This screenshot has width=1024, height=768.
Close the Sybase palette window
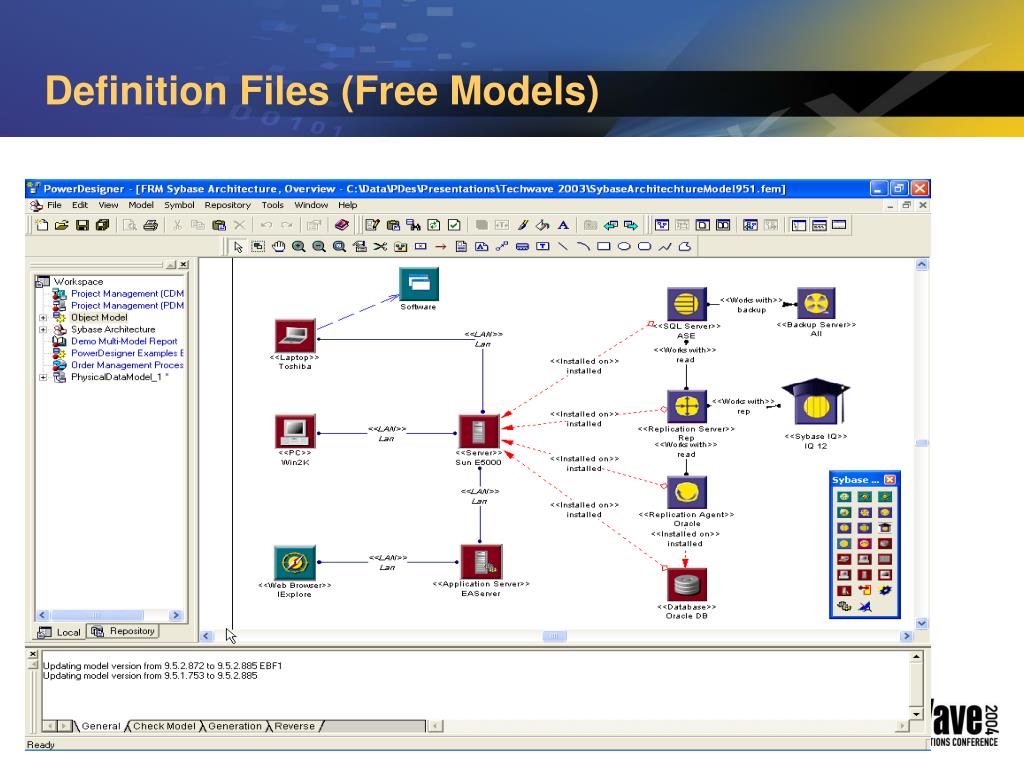889,480
